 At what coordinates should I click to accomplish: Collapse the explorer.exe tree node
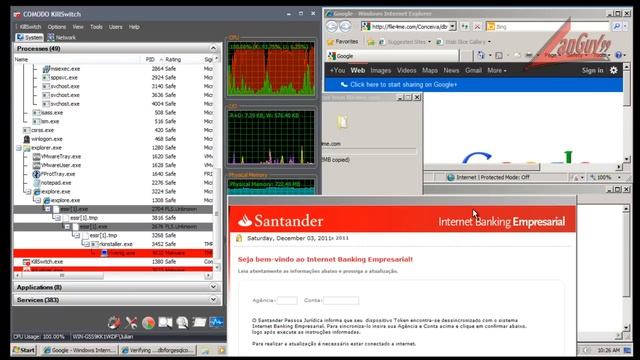pyautogui.click(x=19, y=148)
